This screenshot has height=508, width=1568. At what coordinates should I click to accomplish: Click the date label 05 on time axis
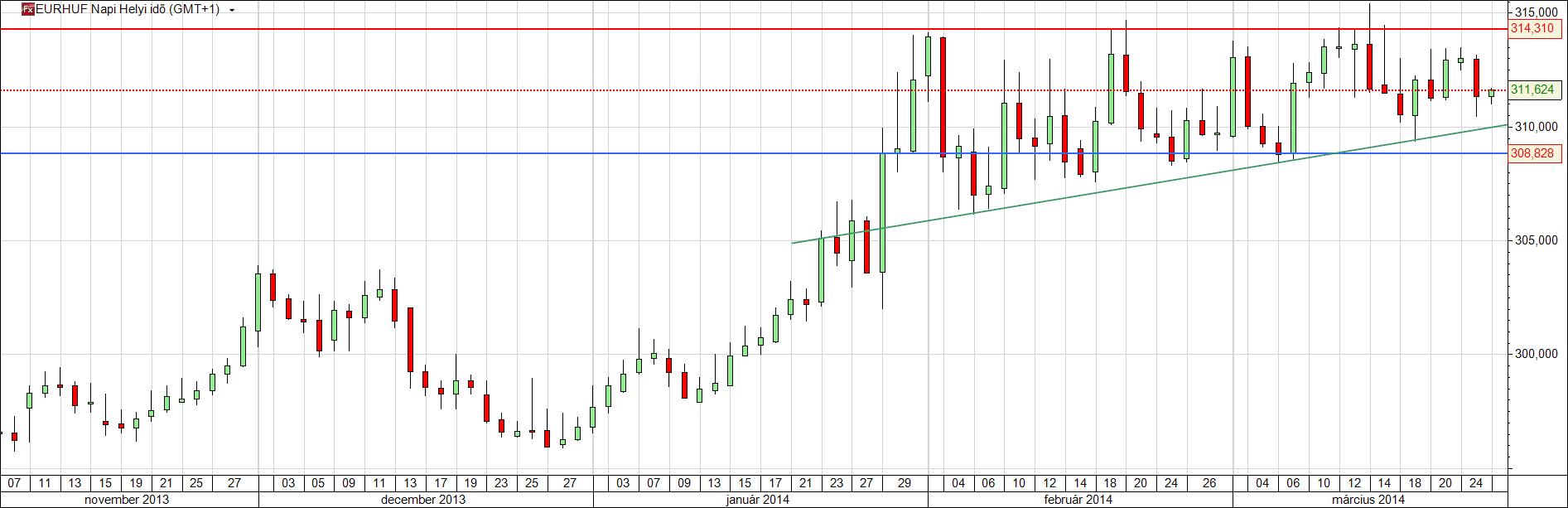coord(319,483)
